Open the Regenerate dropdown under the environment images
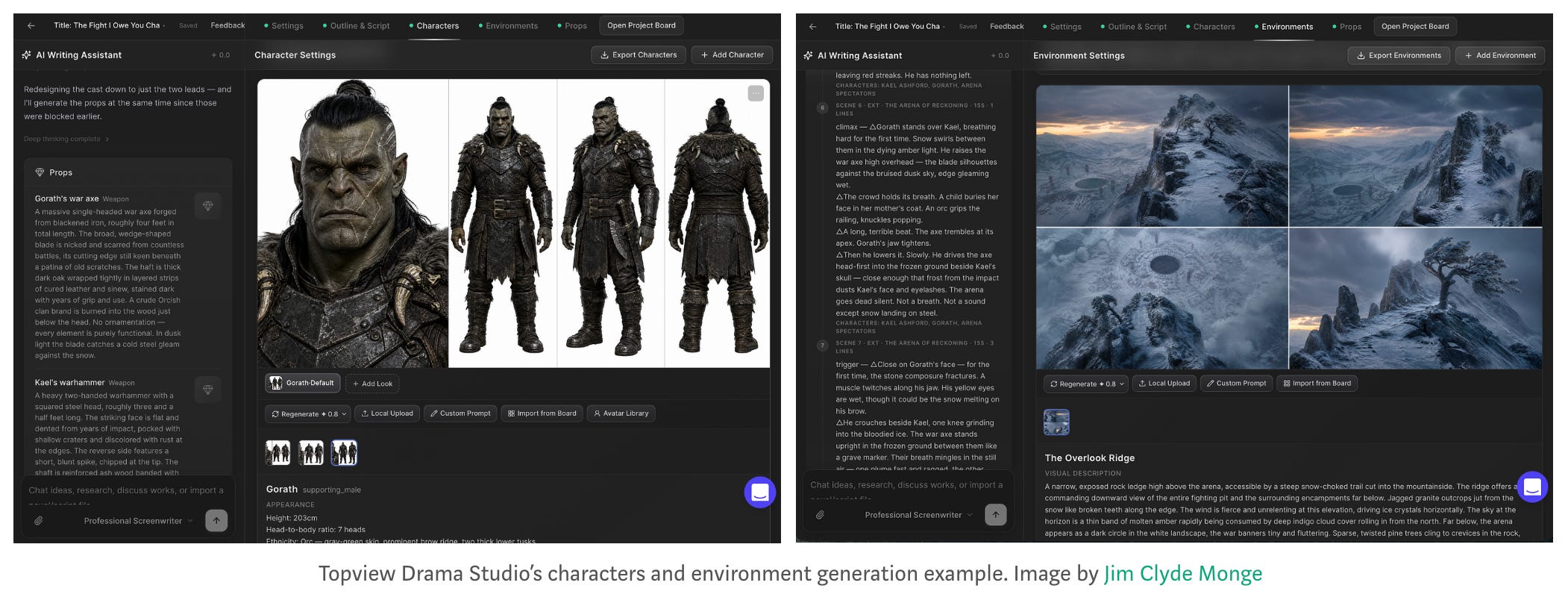The image size is (1568, 606). click(x=1087, y=384)
